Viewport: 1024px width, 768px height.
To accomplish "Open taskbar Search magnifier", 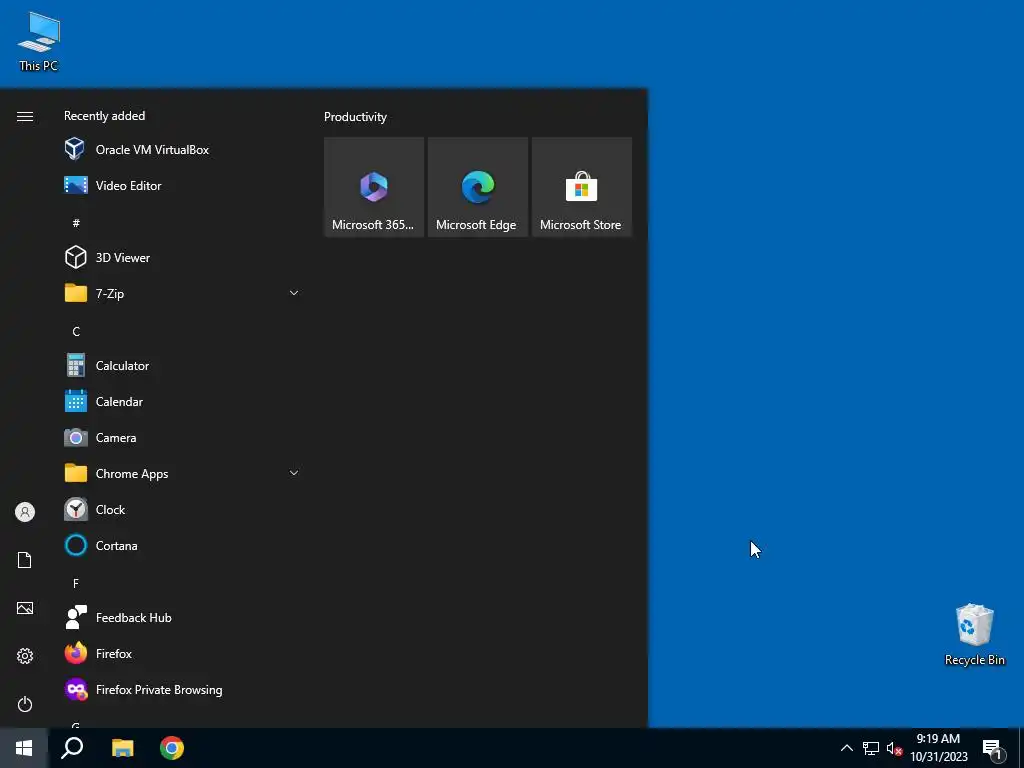I will click(x=72, y=748).
